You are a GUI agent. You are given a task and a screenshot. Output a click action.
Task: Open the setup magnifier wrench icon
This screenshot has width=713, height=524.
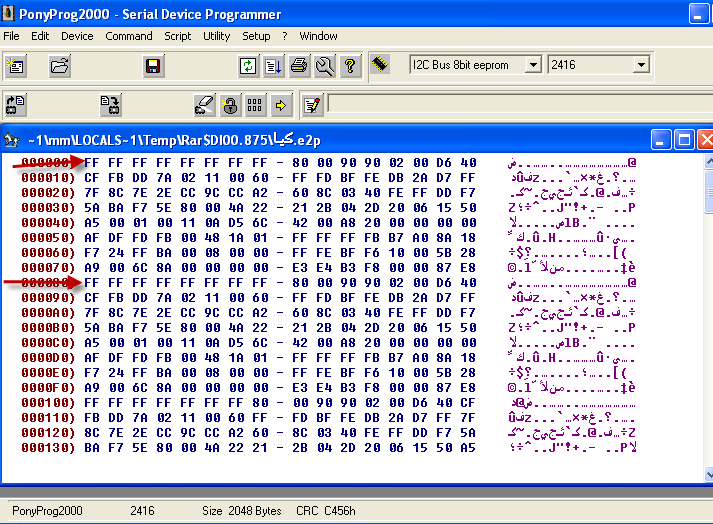click(325, 66)
